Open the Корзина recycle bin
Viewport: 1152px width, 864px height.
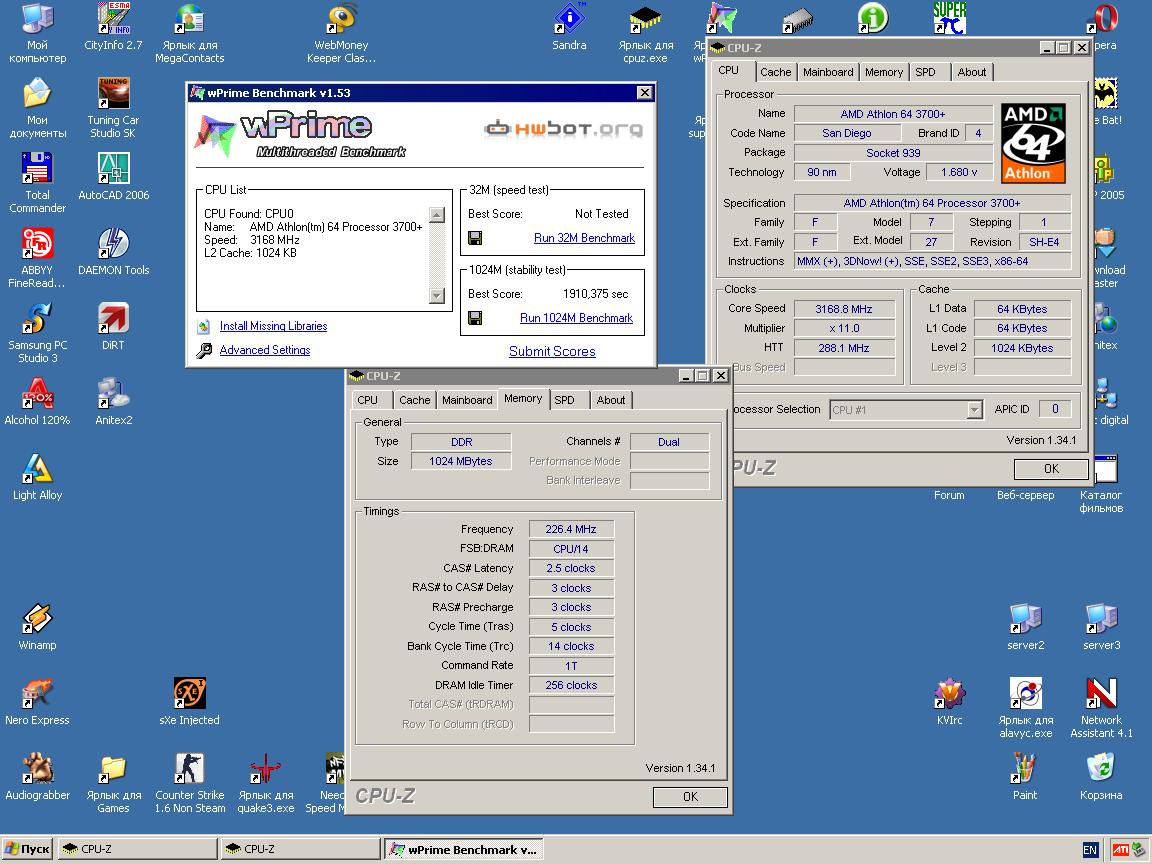pyautogui.click(x=1101, y=770)
